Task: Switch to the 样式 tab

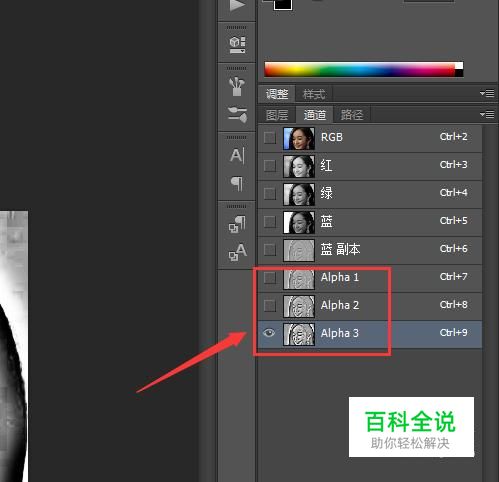Action: coord(314,94)
